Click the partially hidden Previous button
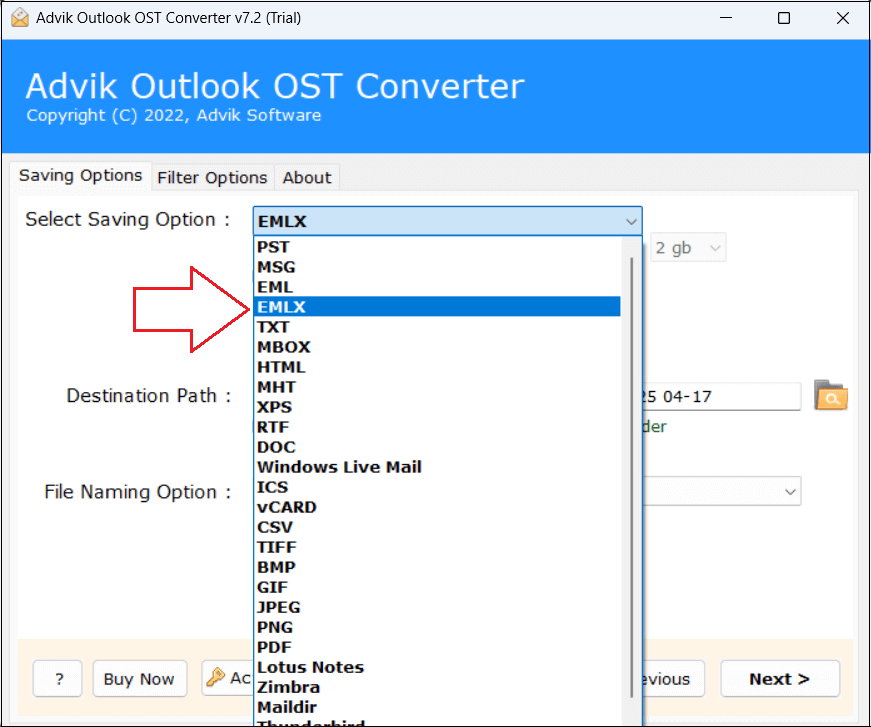871x727 pixels. (673, 678)
